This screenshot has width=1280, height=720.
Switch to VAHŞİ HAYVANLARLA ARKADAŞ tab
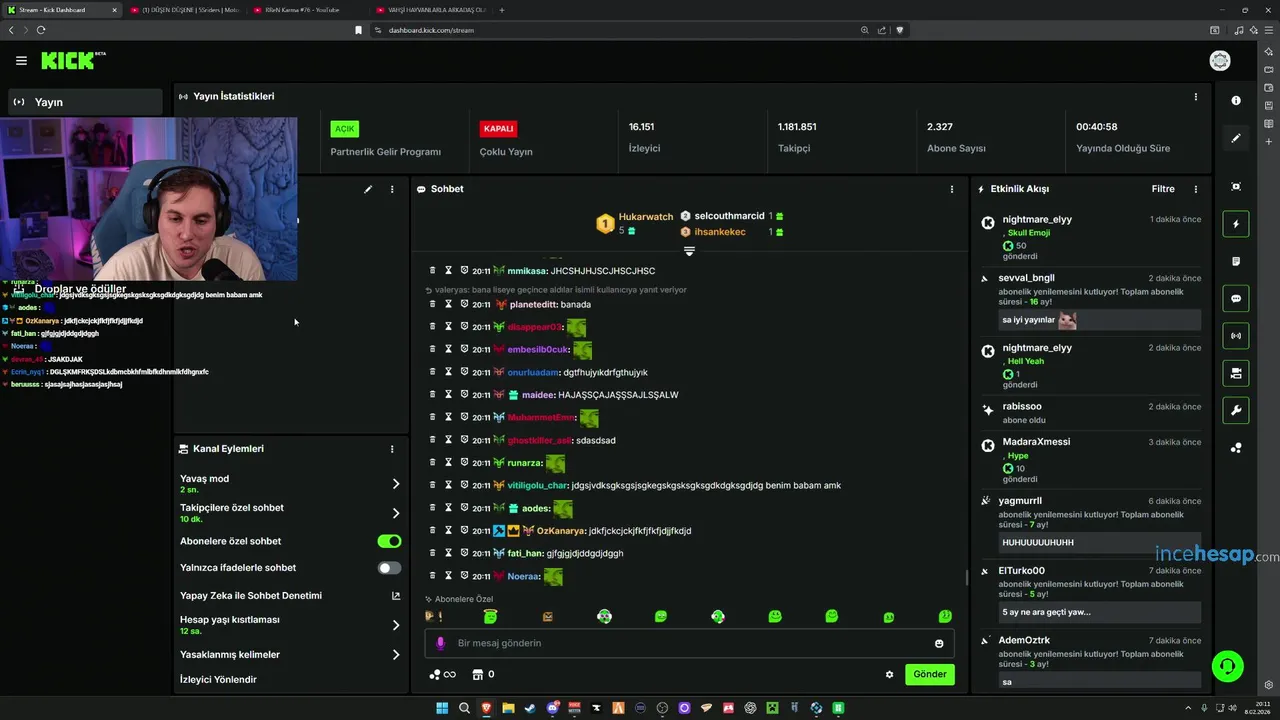(x=430, y=10)
